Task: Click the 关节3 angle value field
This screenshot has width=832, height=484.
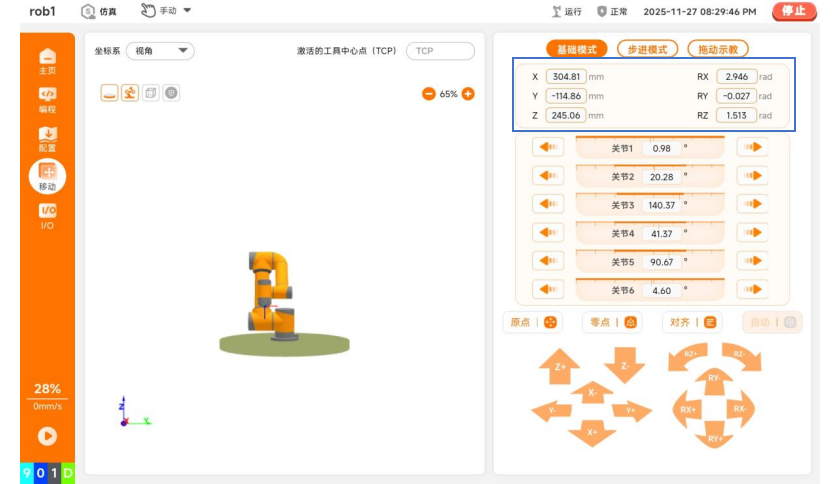Action: [662, 205]
